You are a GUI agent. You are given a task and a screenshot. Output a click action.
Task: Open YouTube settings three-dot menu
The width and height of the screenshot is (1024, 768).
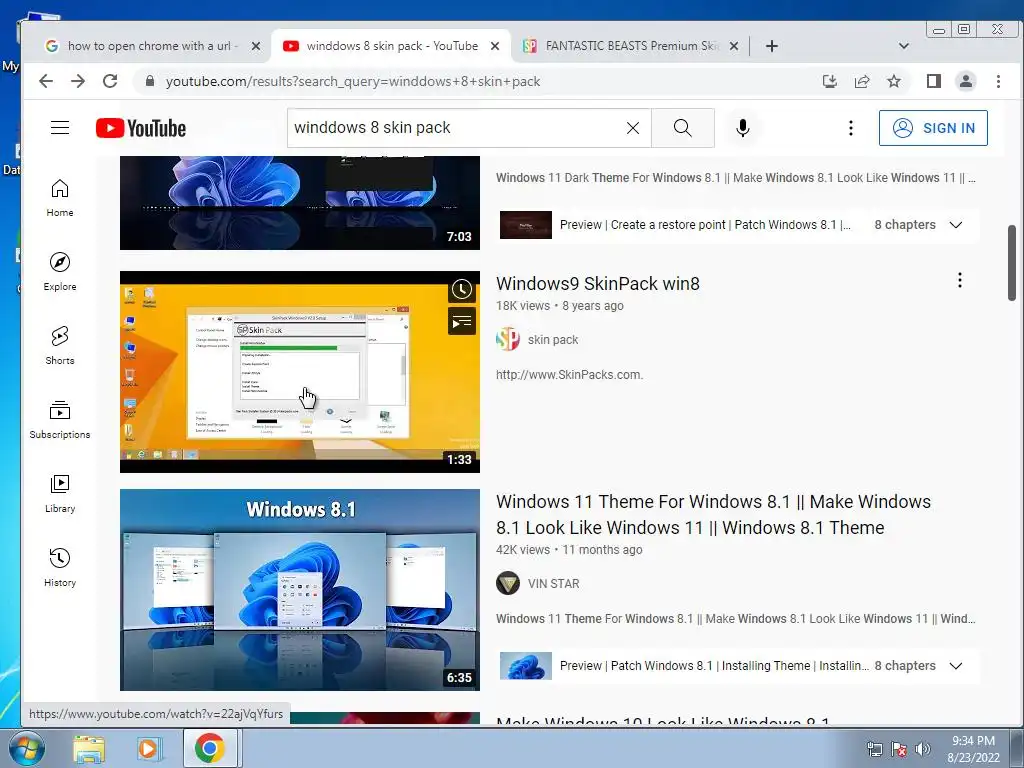pos(850,128)
